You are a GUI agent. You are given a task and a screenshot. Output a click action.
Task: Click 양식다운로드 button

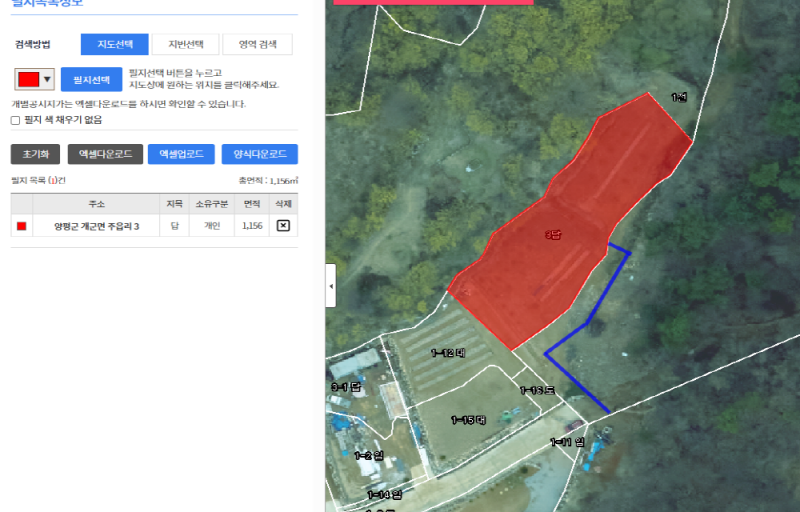coord(260,154)
